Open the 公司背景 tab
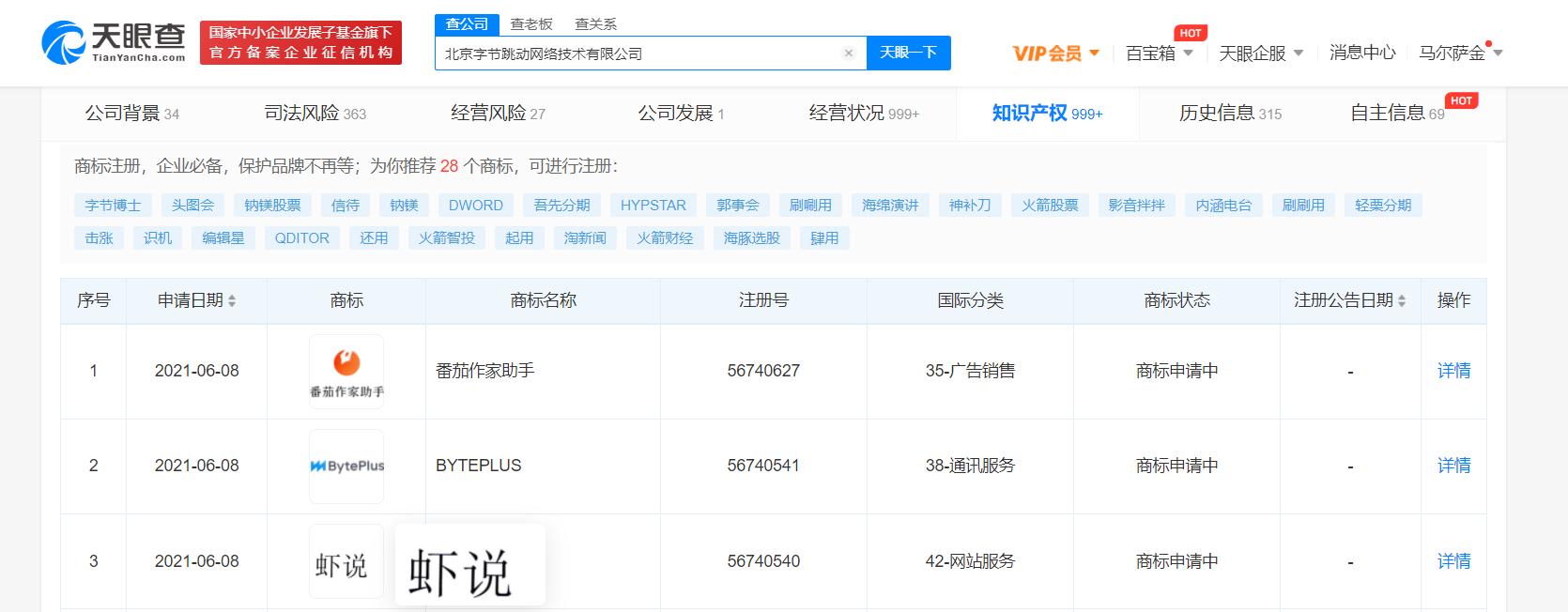This screenshot has width=1568, height=612. click(x=132, y=114)
